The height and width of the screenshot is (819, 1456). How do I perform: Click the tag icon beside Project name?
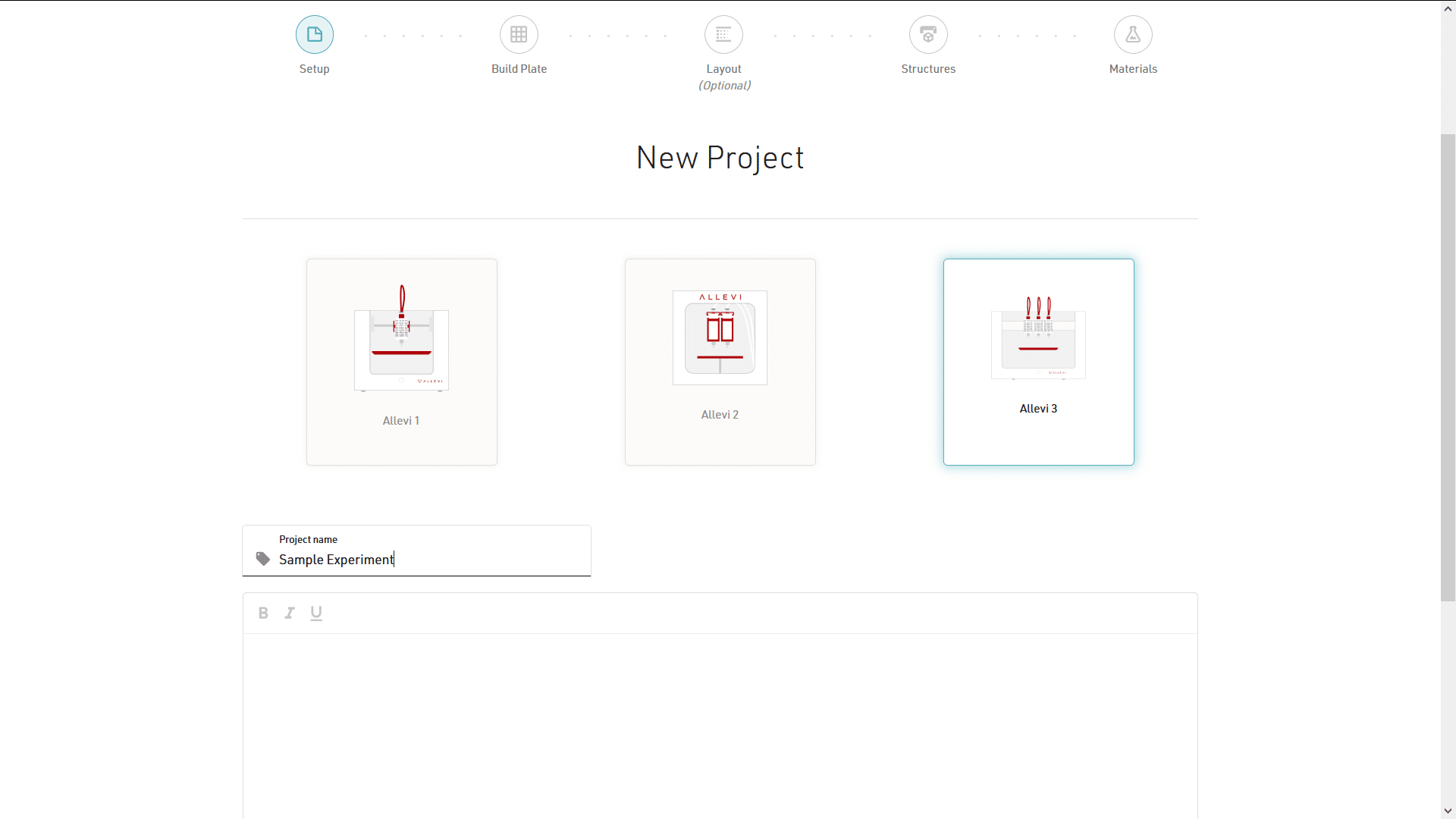pyautogui.click(x=263, y=559)
